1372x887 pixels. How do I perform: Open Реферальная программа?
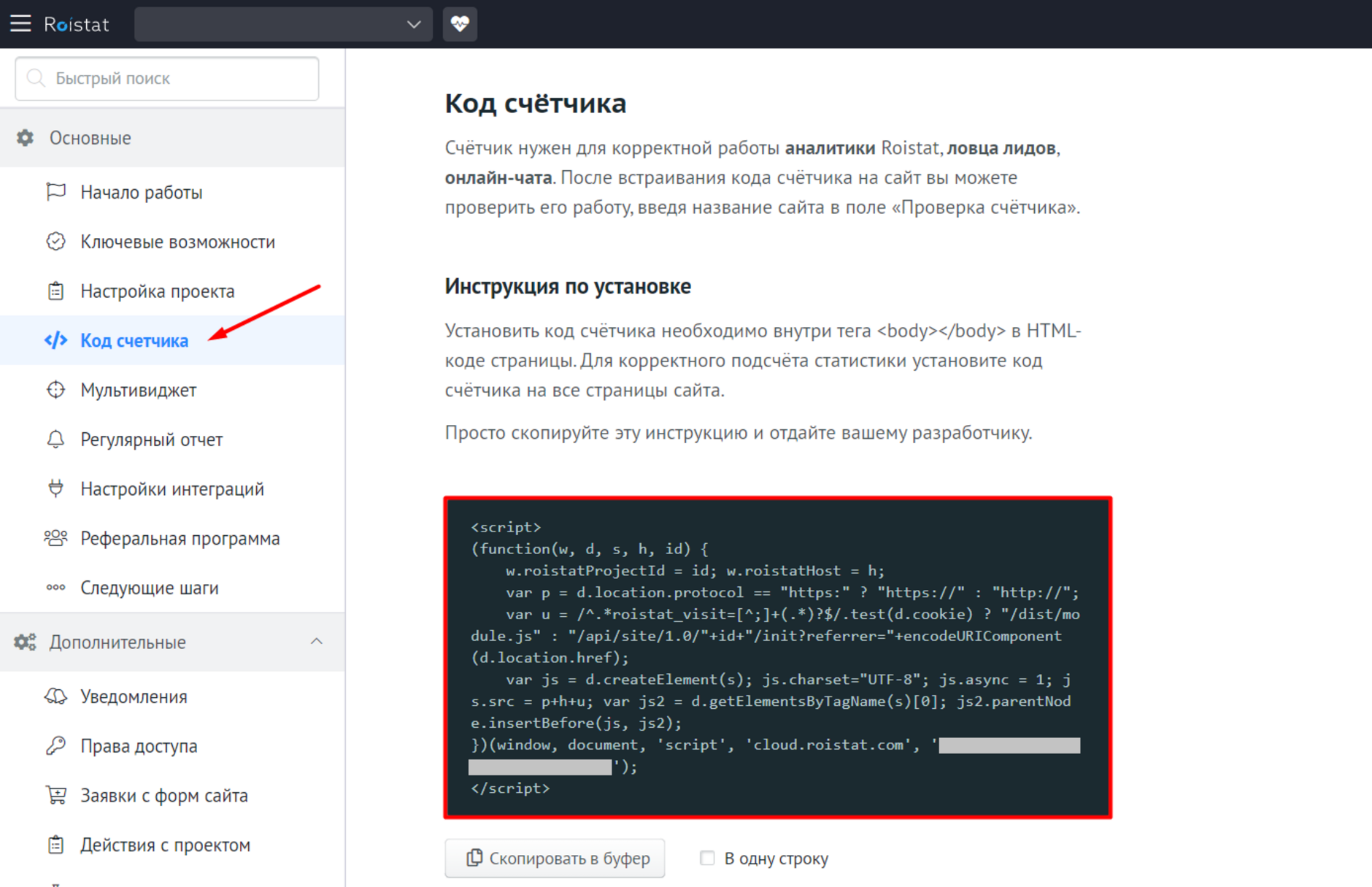[x=180, y=539]
